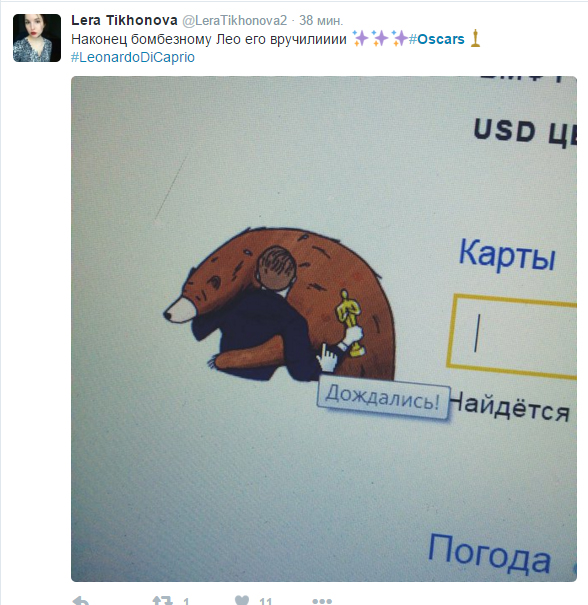Open the #LeonardoDiCaprio hashtag
Image resolution: width=588 pixels, height=605 pixels.
click(x=133, y=57)
